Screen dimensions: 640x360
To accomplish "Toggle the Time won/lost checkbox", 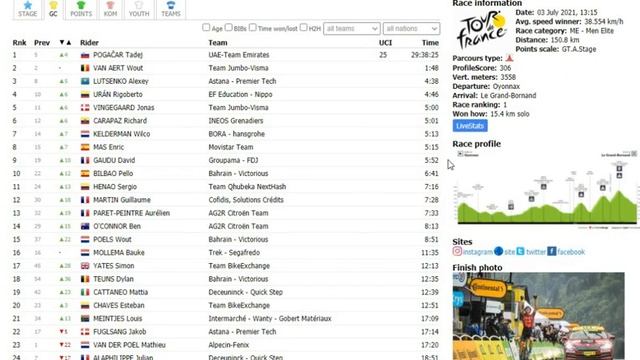I will (253, 27).
